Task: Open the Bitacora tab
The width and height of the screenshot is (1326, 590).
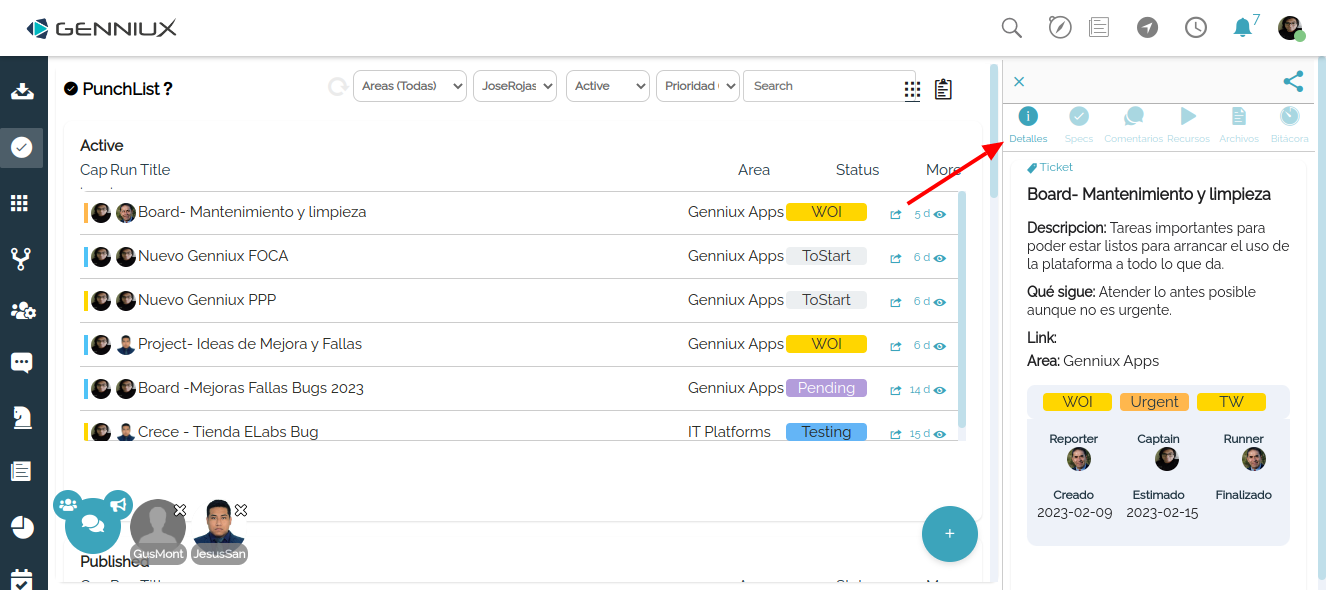Action: coord(1290,125)
